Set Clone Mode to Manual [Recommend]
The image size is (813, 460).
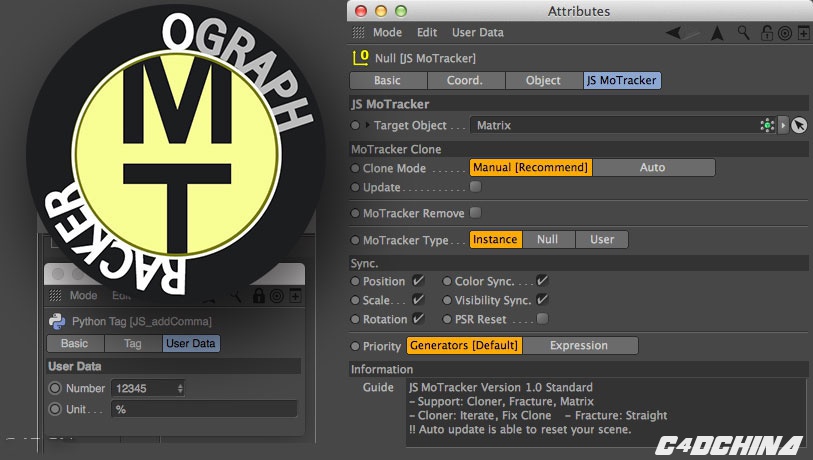[x=530, y=168]
